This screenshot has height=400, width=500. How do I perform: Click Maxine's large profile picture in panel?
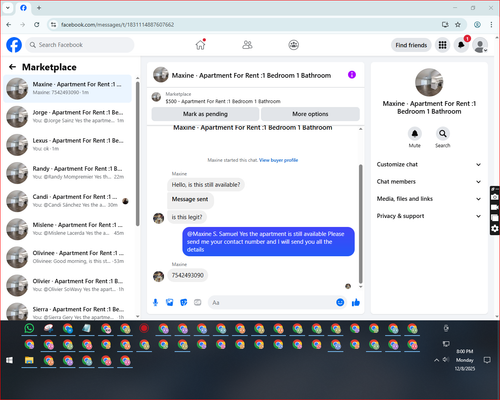click(429, 82)
